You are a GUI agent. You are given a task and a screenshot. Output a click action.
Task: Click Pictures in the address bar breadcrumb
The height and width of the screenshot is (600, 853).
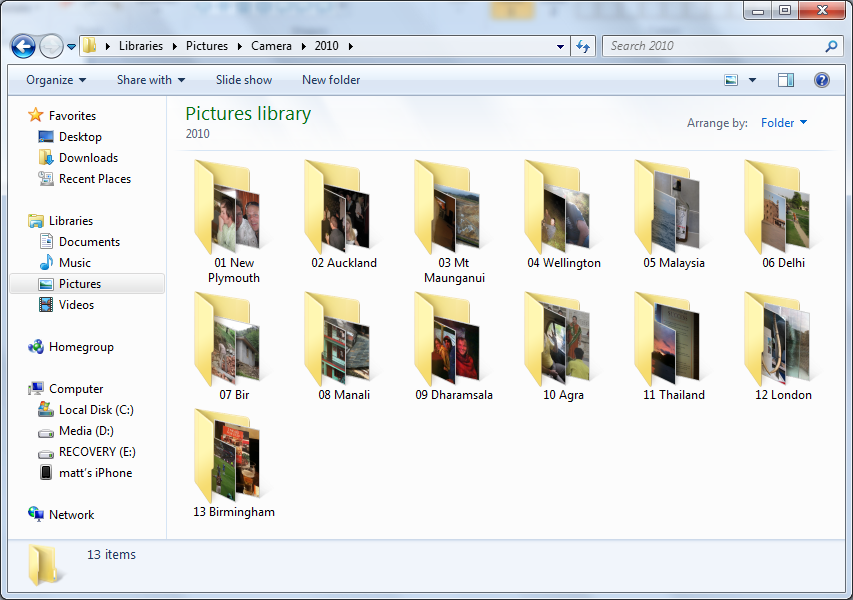click(x=207, y=46)
